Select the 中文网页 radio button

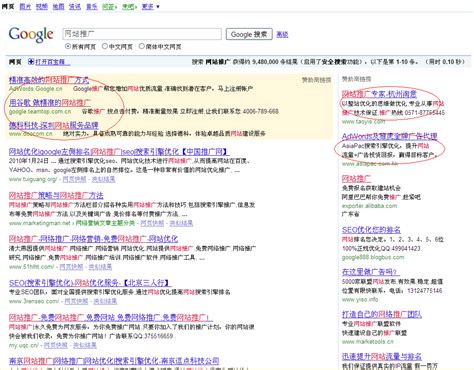point(105,46)
